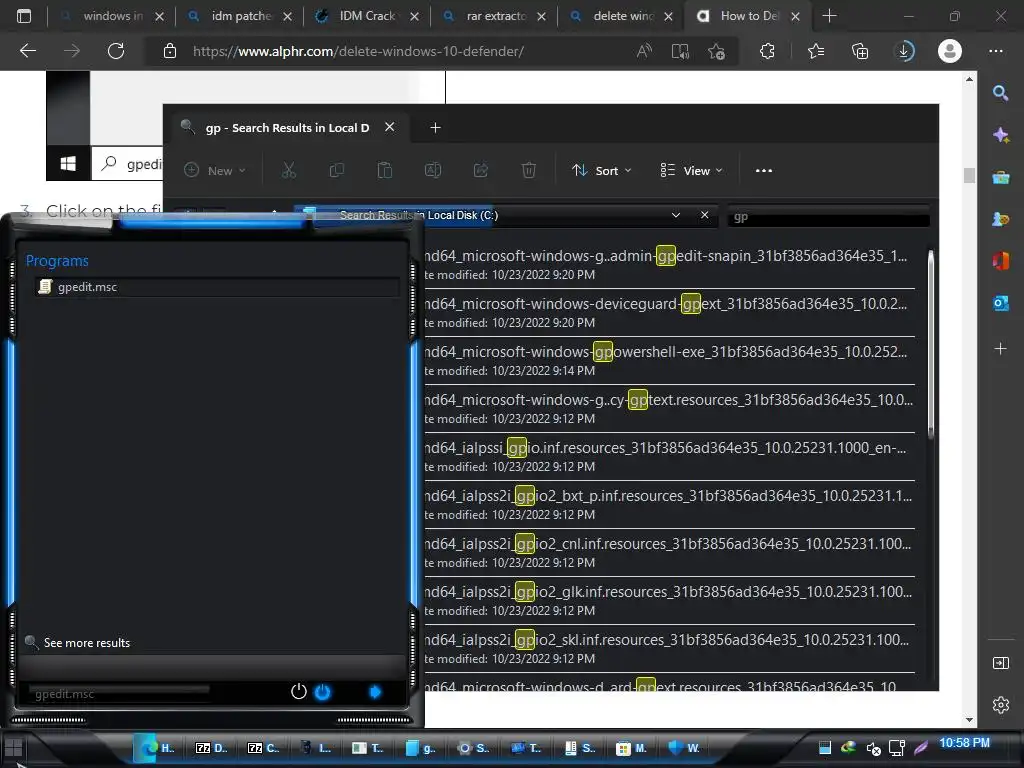The image size is (1024, 768).
Task: Click the blue arrow icon next to power options
Action: coord(375,692)
